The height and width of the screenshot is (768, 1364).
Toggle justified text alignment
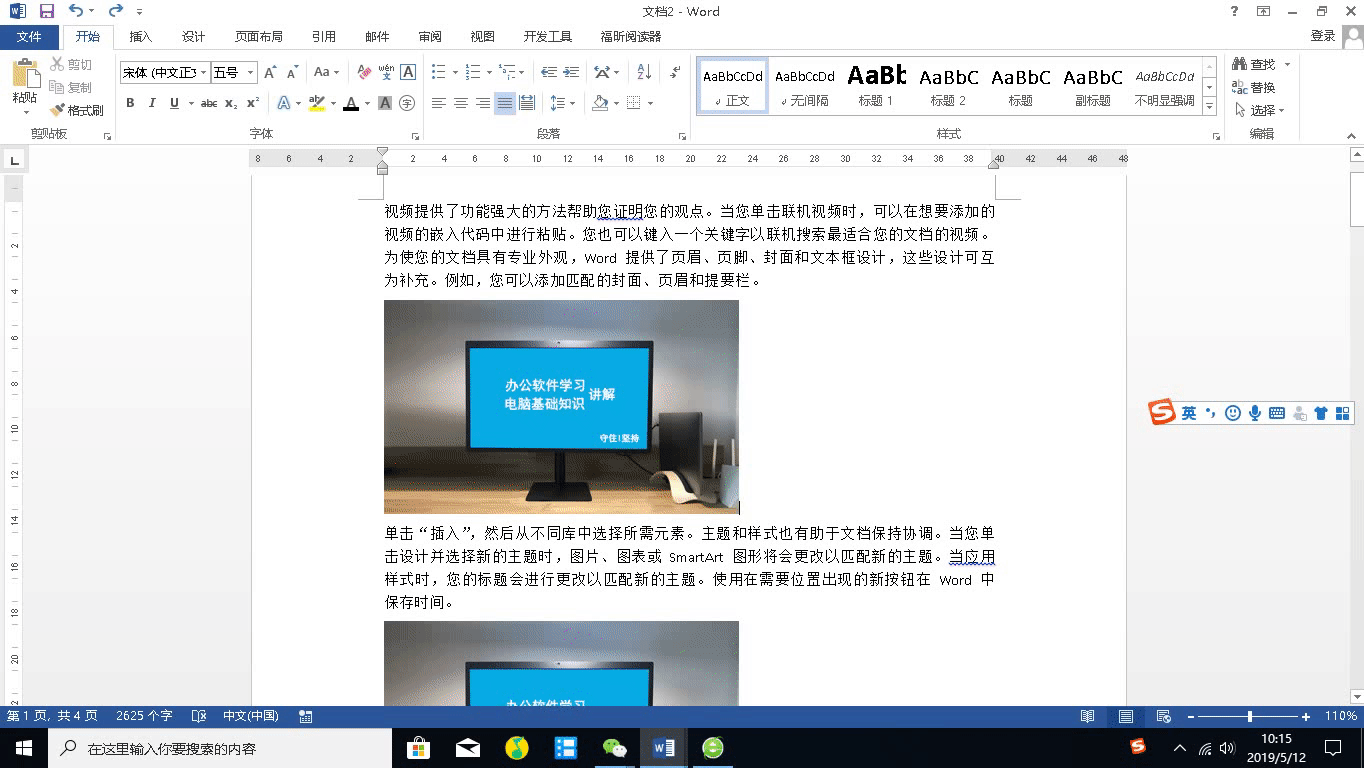click(x=505, y=103)
